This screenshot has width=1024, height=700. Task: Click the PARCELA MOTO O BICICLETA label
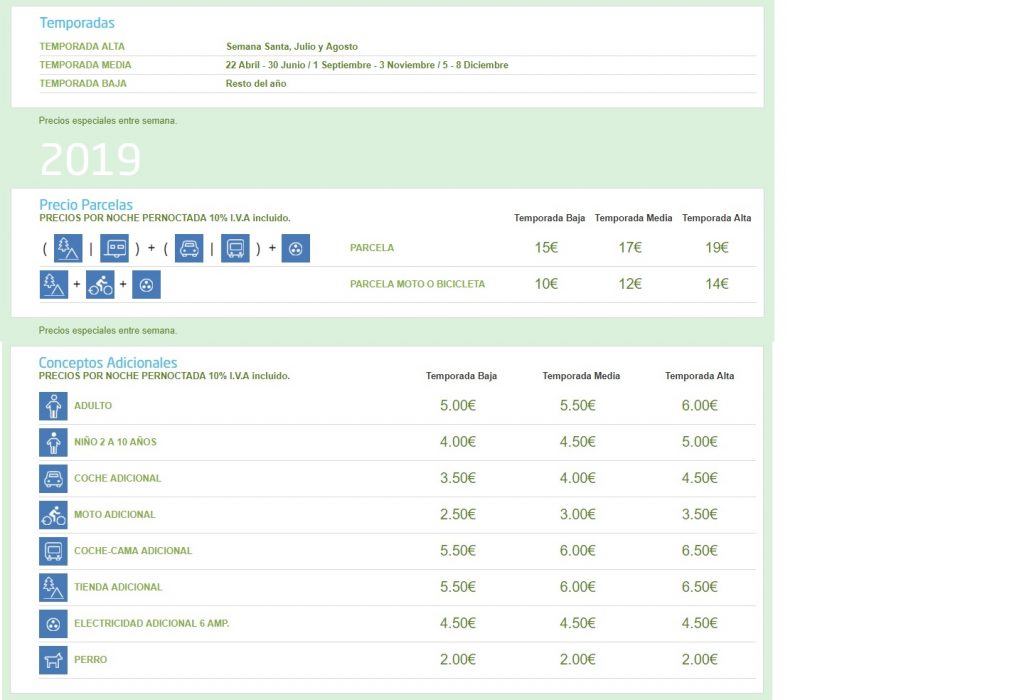[417, 284]
